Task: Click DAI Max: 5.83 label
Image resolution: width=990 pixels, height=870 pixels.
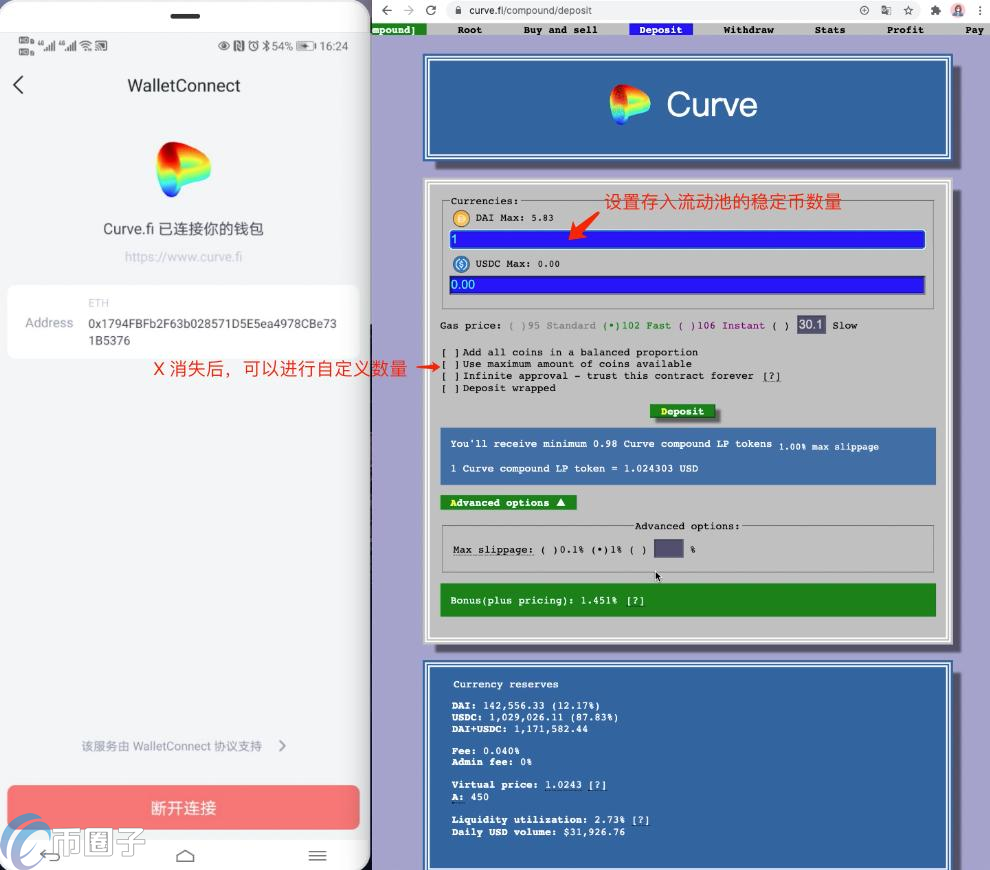Action: 514,218
